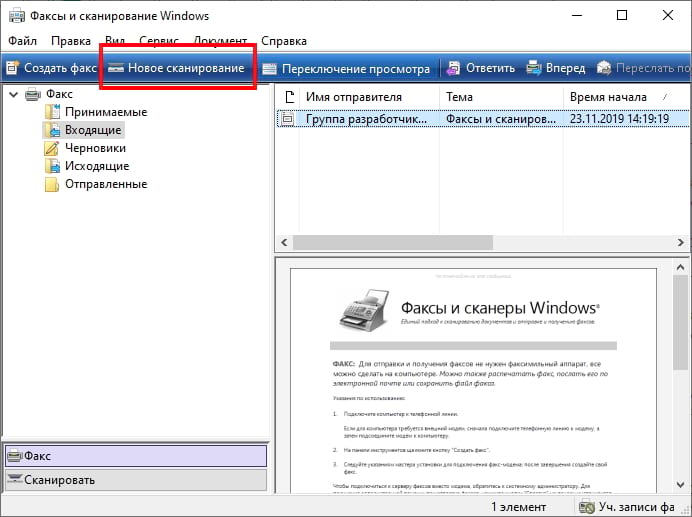Viewport: 692px width, 517px height.
Task: Open the Справка menu
Action: coord(284,41)
